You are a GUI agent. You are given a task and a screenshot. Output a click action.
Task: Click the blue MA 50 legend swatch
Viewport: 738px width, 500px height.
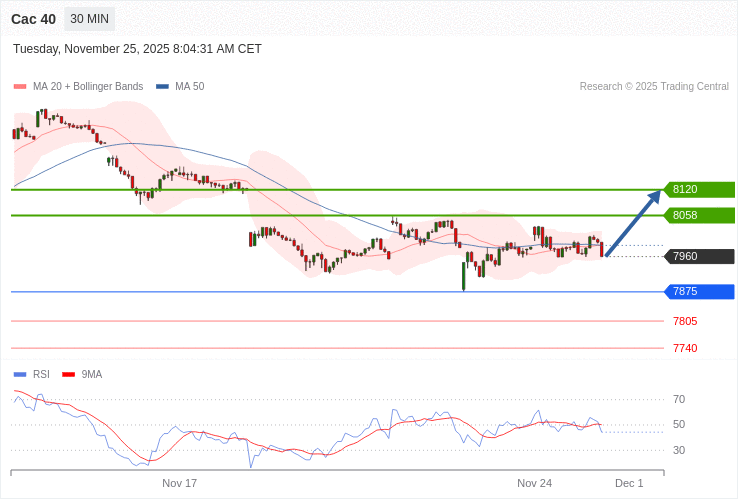pos(162,87)
